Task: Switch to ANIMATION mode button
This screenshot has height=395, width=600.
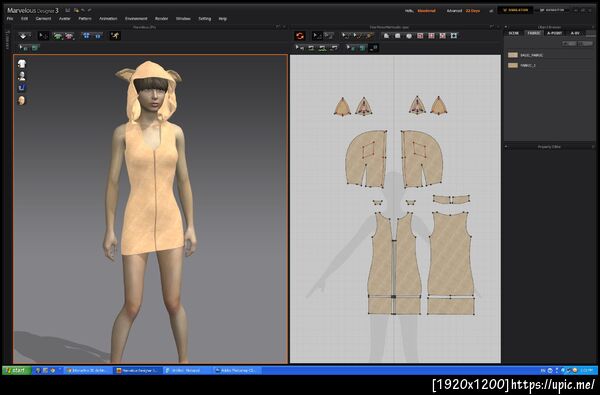Action: coord(552,10)
